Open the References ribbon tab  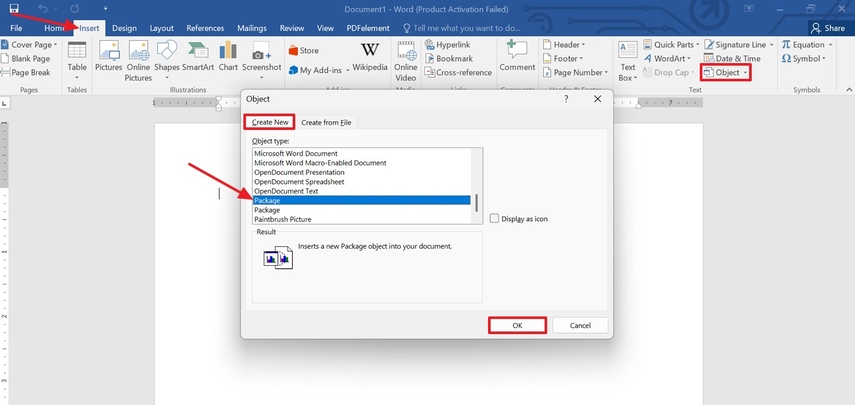click(205, 28)
